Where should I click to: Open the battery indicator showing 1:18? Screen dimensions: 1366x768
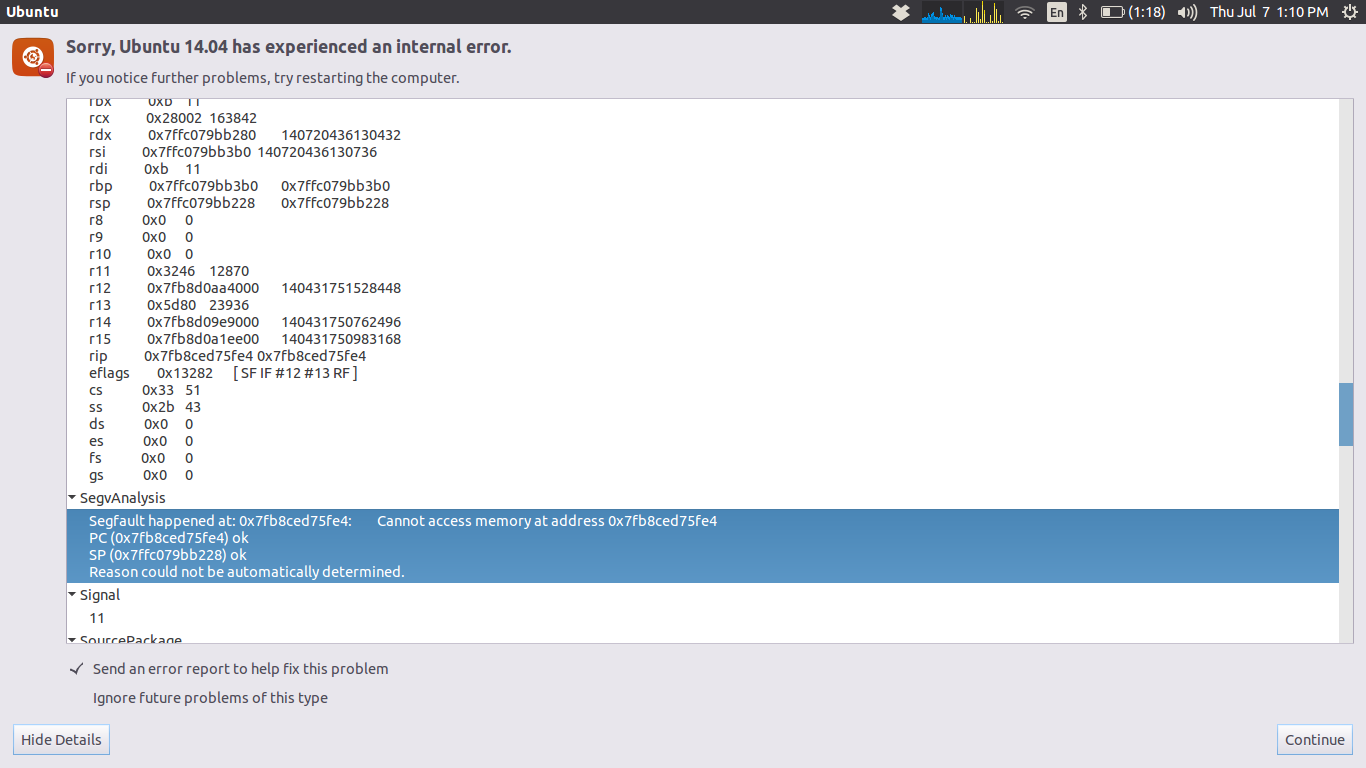point(1133,12)
